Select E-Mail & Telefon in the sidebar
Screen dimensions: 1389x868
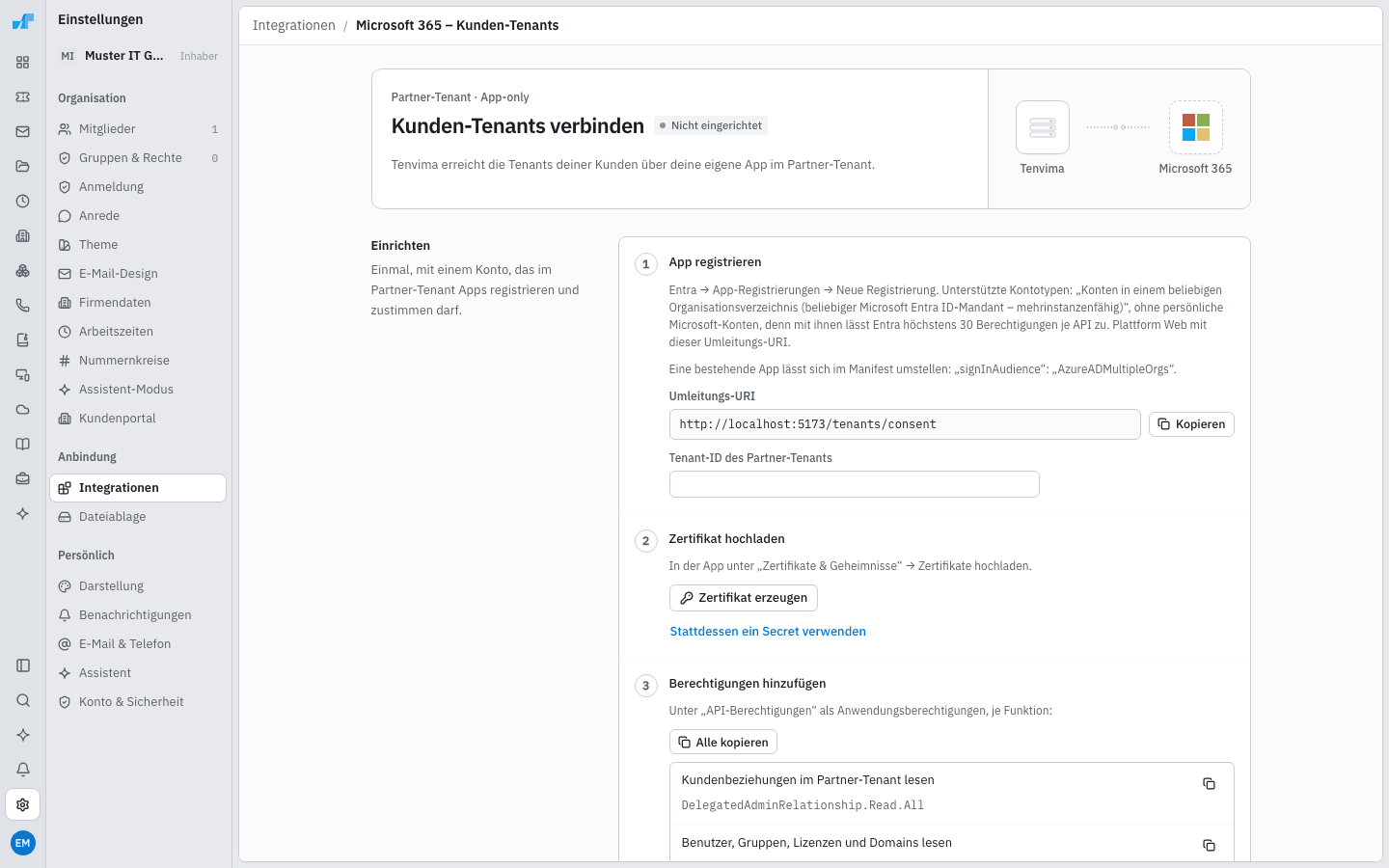(138, 644)
